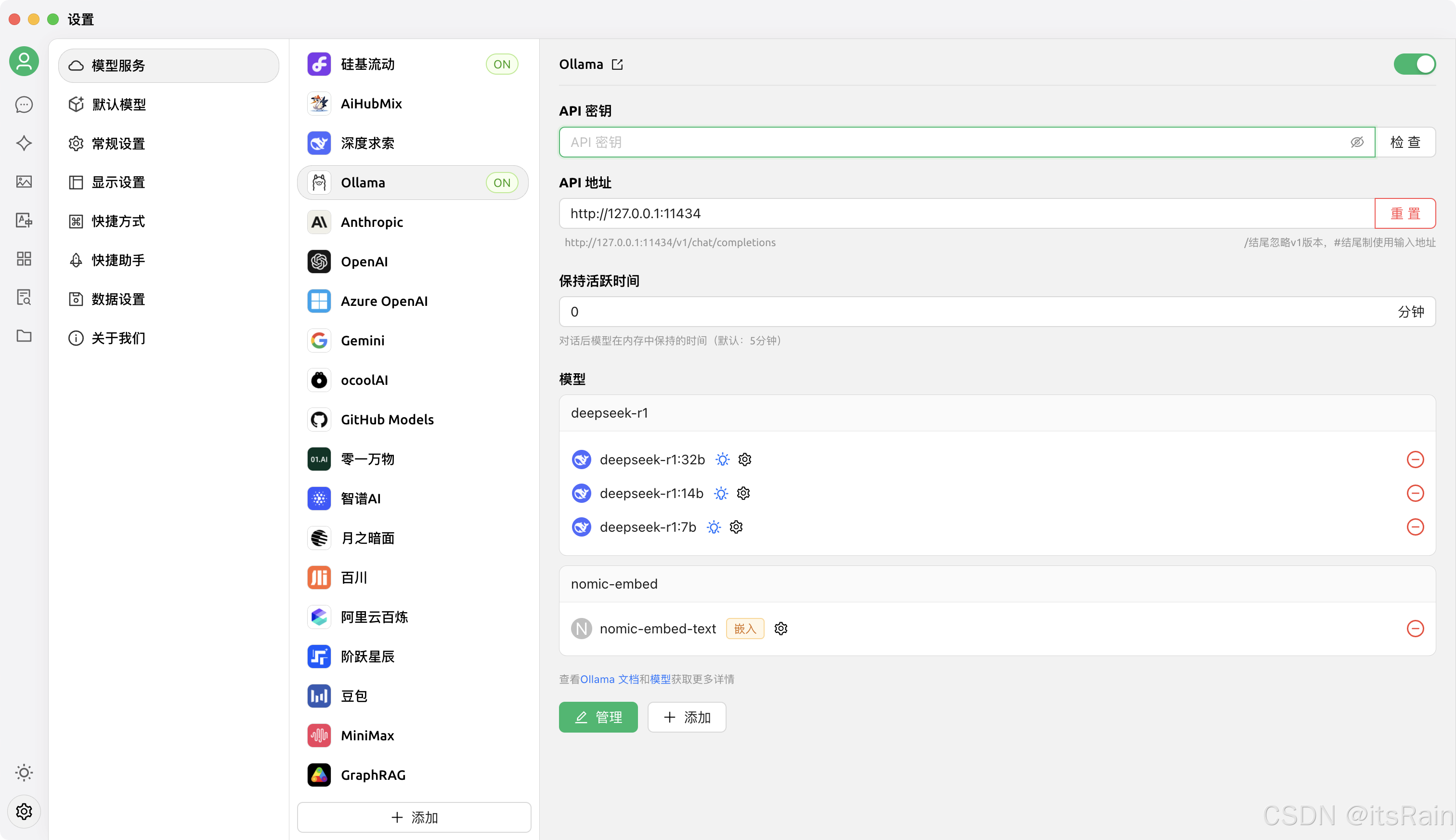This screenshot has height=840, width=1456.
Task: Switch the theme with the sun icon
Action: 24,773
